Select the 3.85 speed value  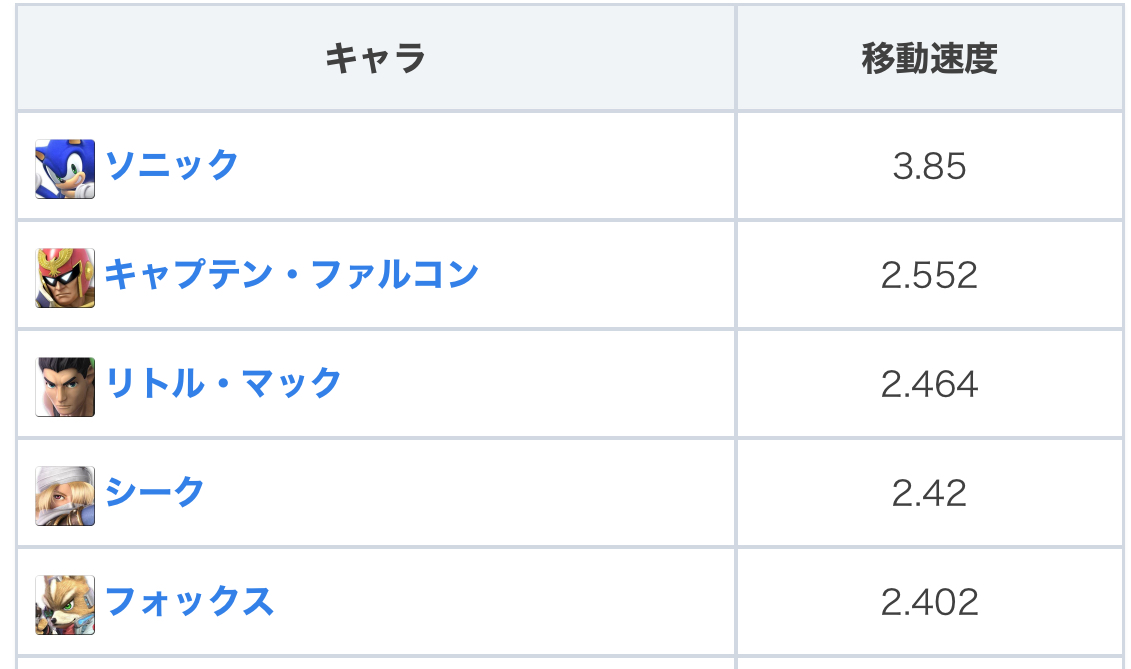929,166
